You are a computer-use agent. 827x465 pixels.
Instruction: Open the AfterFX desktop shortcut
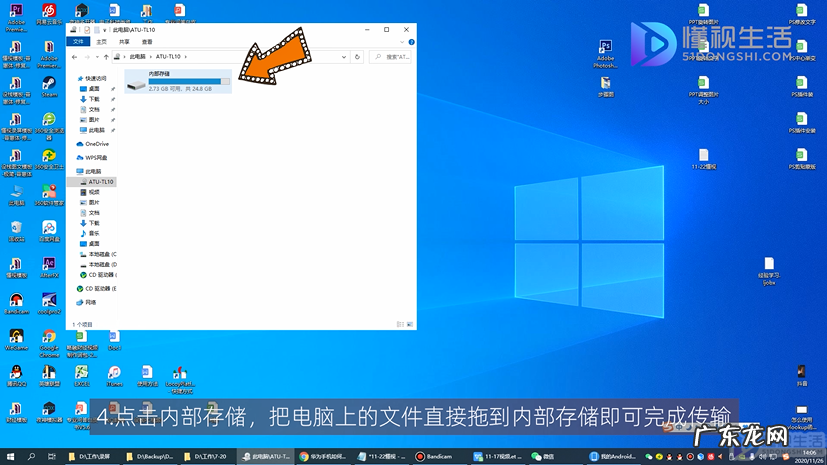pyautogui.click(x=49, y=267)
